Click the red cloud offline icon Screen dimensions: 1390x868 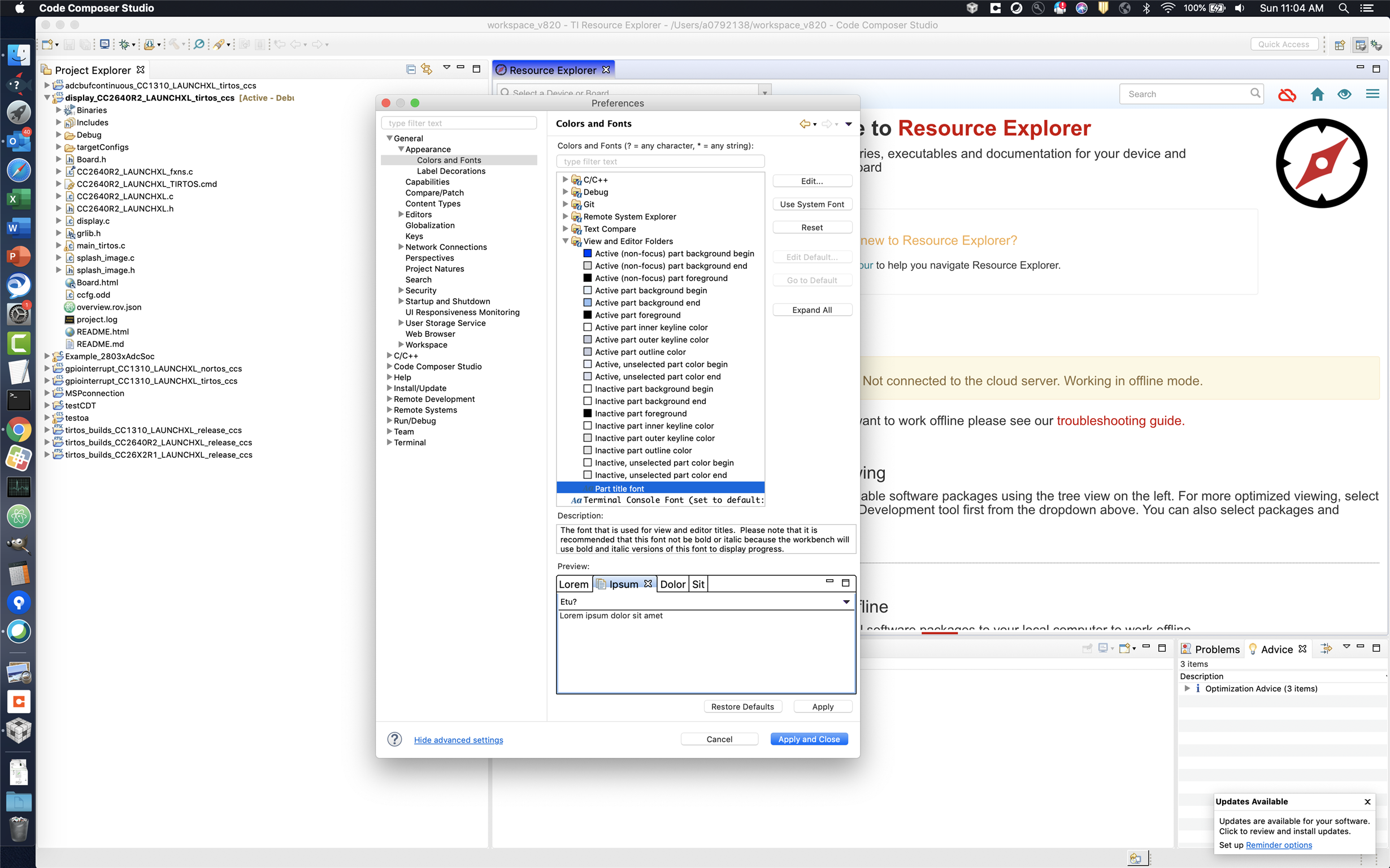pyautogui.click(x=1287, y=94)
